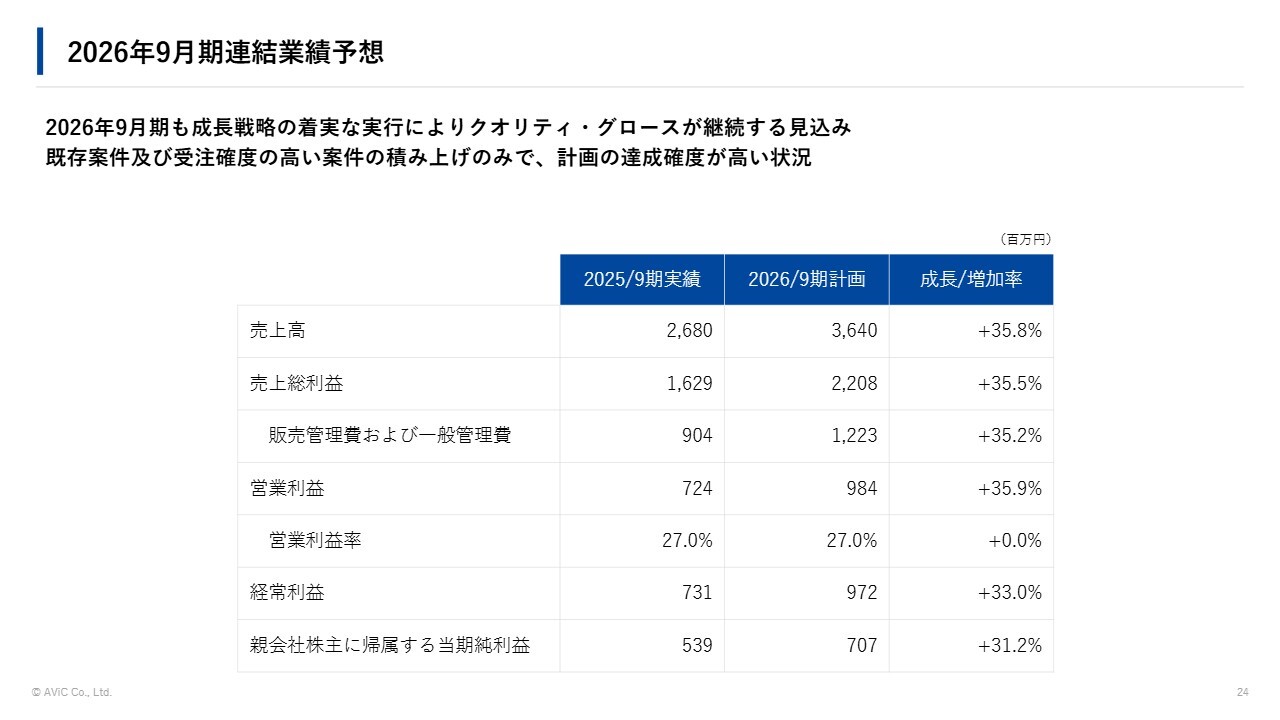Click the 売上高 row label
The width and height of the screenshot is (1280, 720).
[278, 331]
